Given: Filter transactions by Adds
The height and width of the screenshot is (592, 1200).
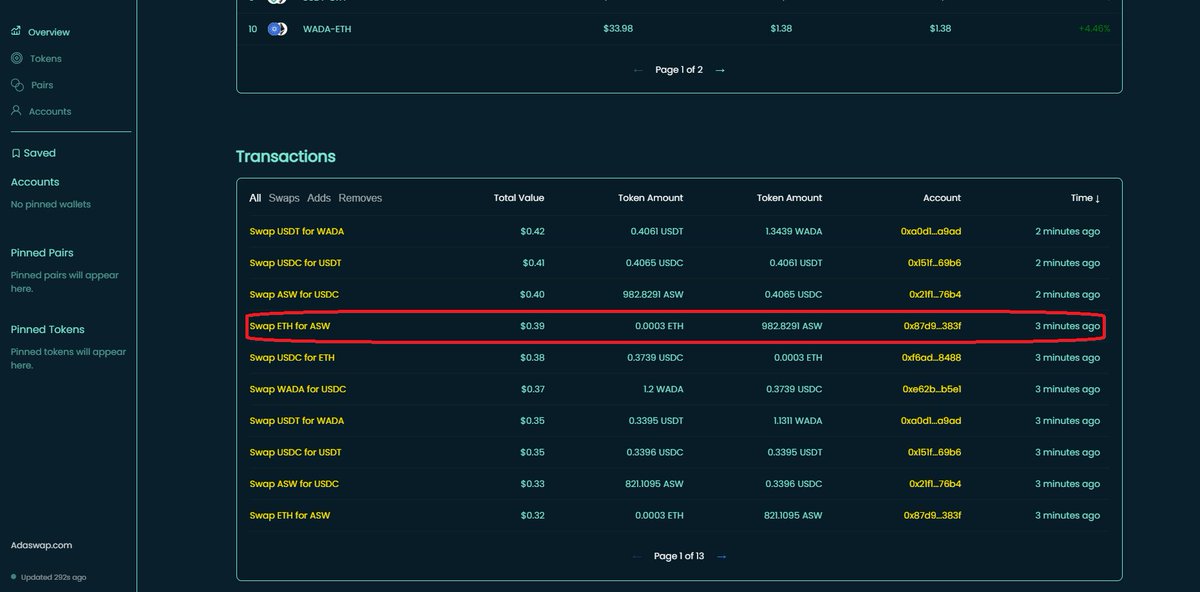Looking at the screenshot, I should click(319, 198).
